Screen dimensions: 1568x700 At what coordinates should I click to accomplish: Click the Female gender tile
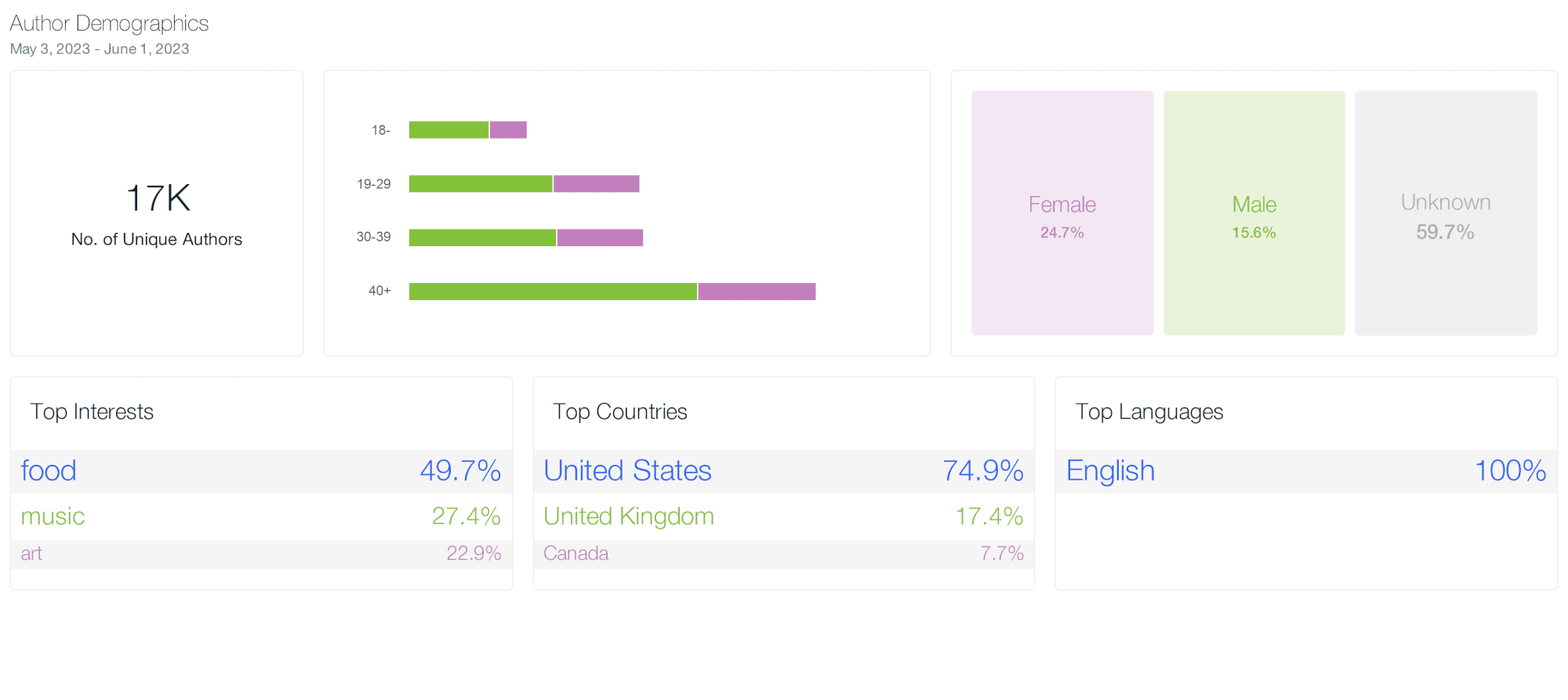pyautogui.click(x=1062, y=213)
